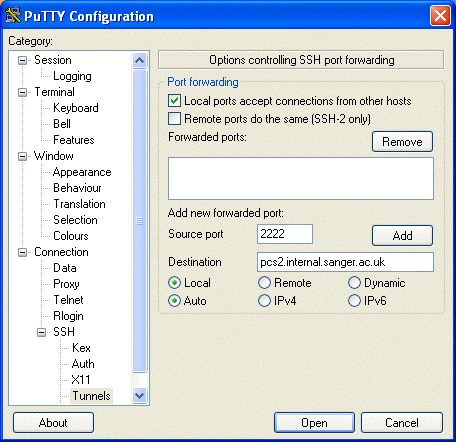Collapse the Terminal category expander
This screenshot has height=442, width=456.
(23, 92)
